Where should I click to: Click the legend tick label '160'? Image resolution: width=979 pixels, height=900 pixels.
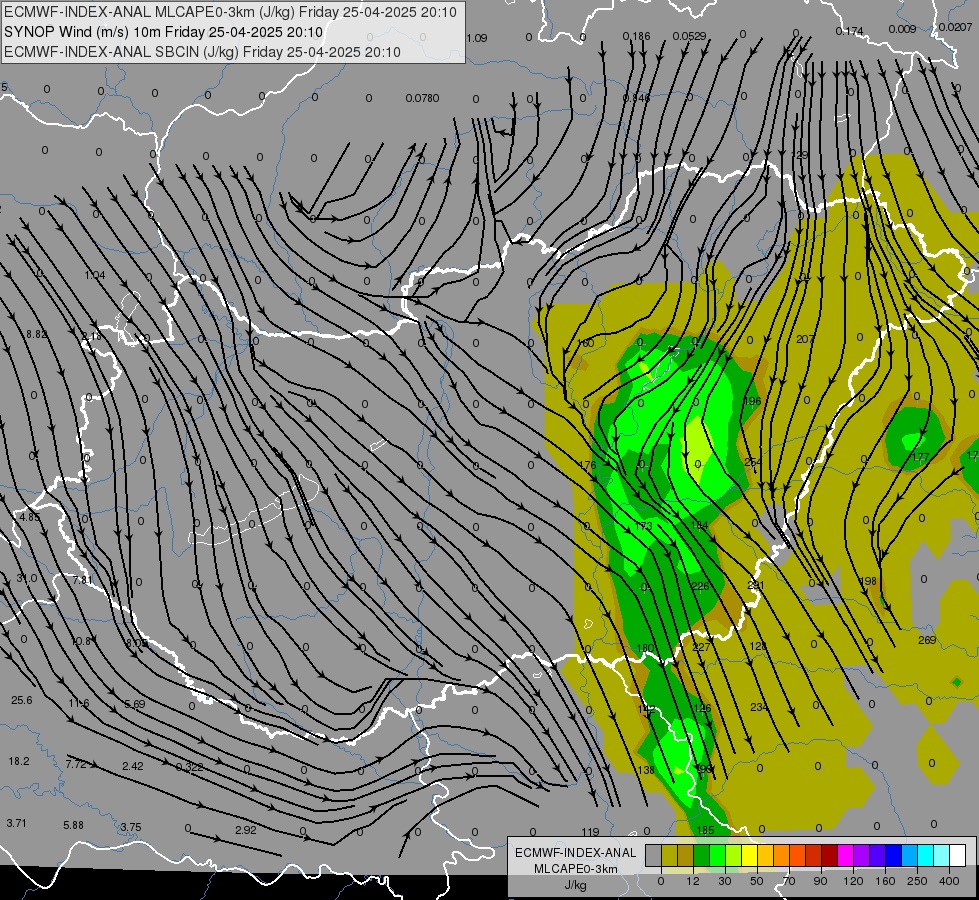[885, 881]
